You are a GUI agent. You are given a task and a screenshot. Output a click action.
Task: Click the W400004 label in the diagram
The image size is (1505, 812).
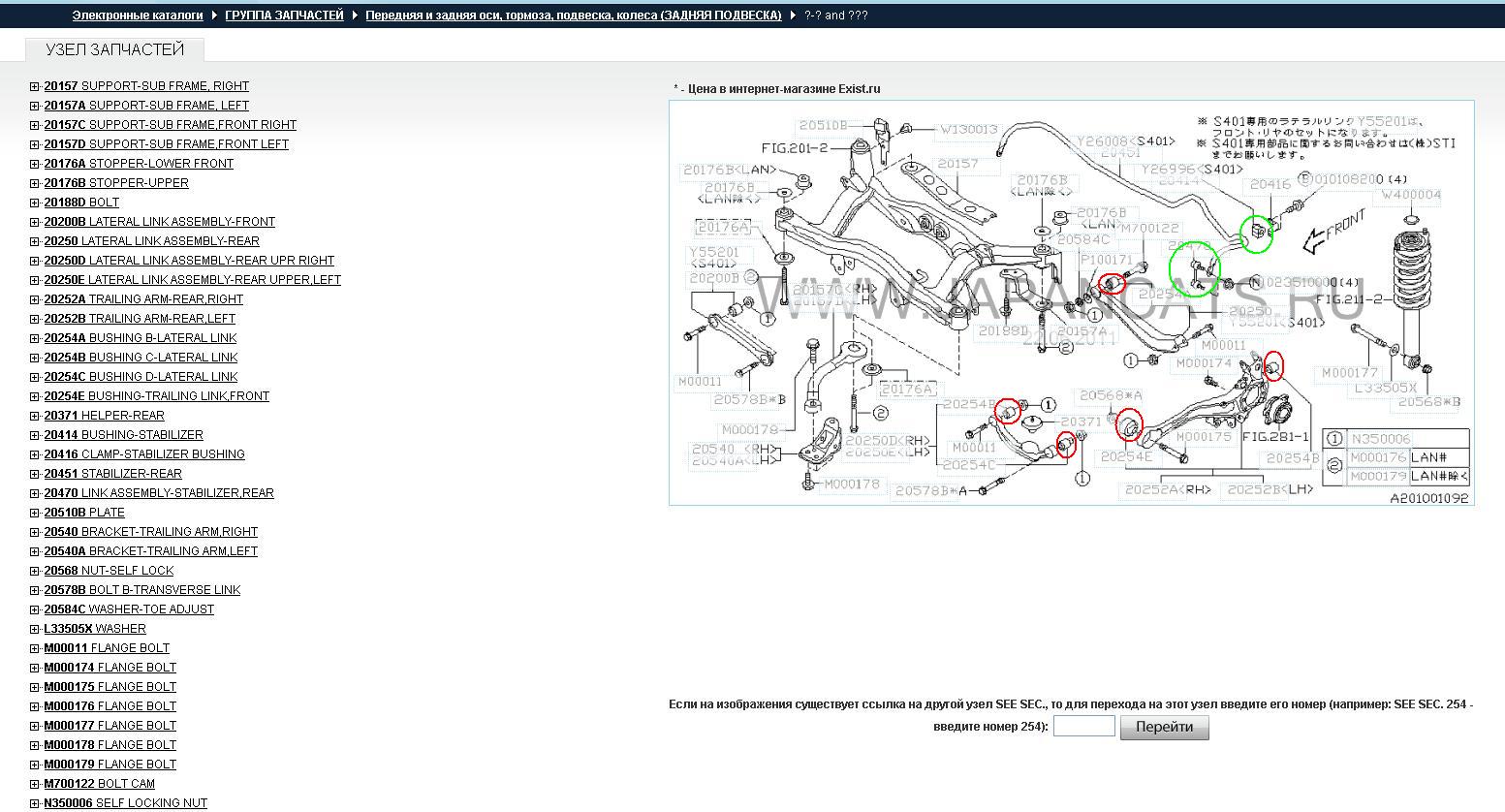[1411, 195]
